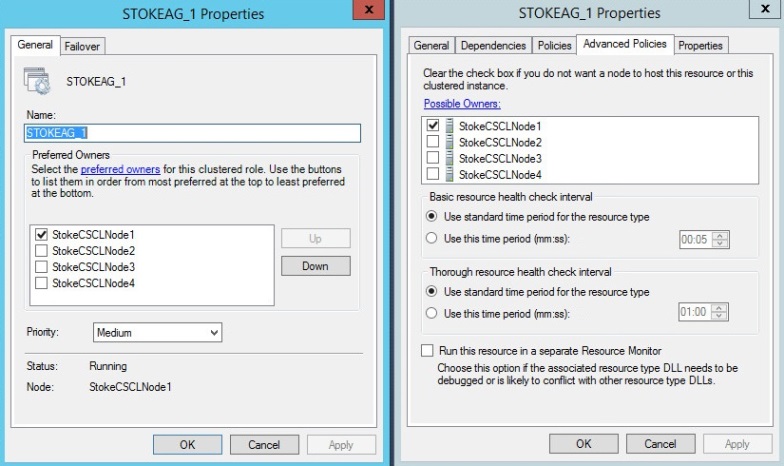Enable Run this resource in separate Resource Monitor
This screenshot has height=466, width=784.
click(429, 351)
